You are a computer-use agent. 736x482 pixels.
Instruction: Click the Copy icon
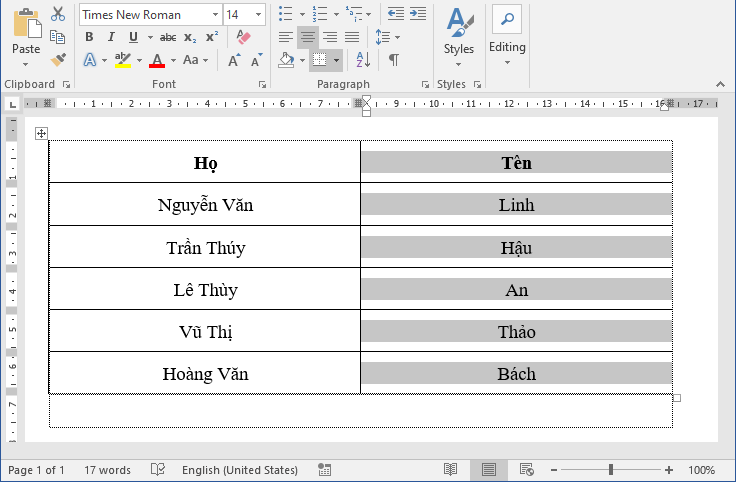click(58, 37)
